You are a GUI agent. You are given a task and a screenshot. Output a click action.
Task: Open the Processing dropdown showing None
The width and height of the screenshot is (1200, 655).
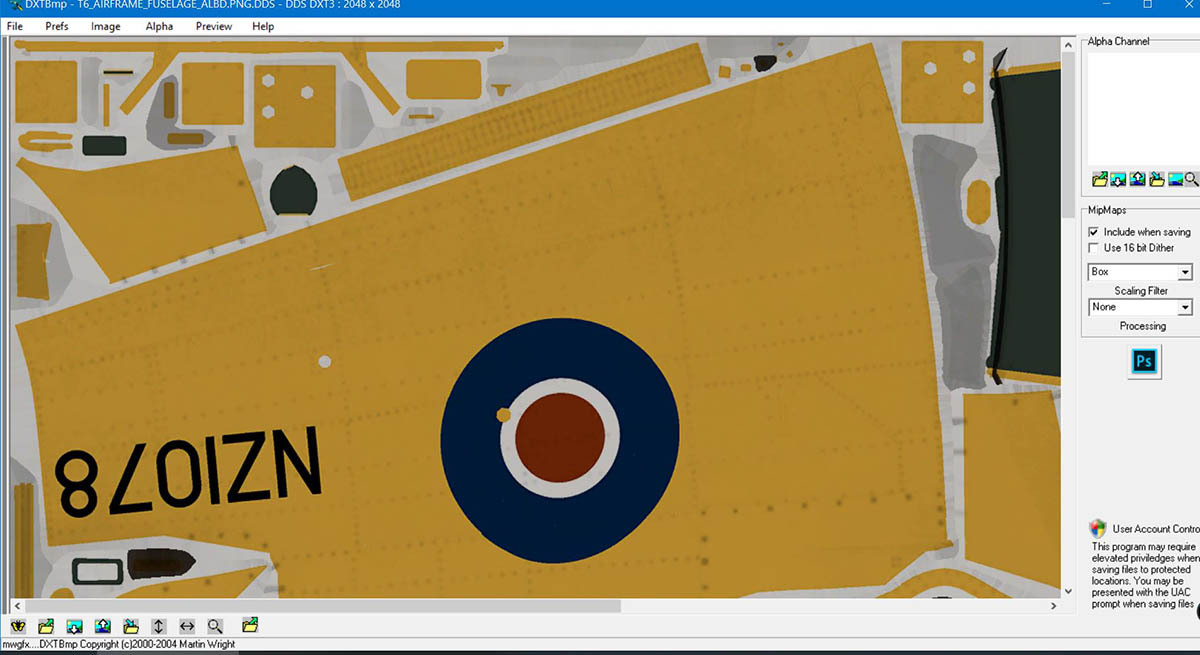tap(1140, 307)
